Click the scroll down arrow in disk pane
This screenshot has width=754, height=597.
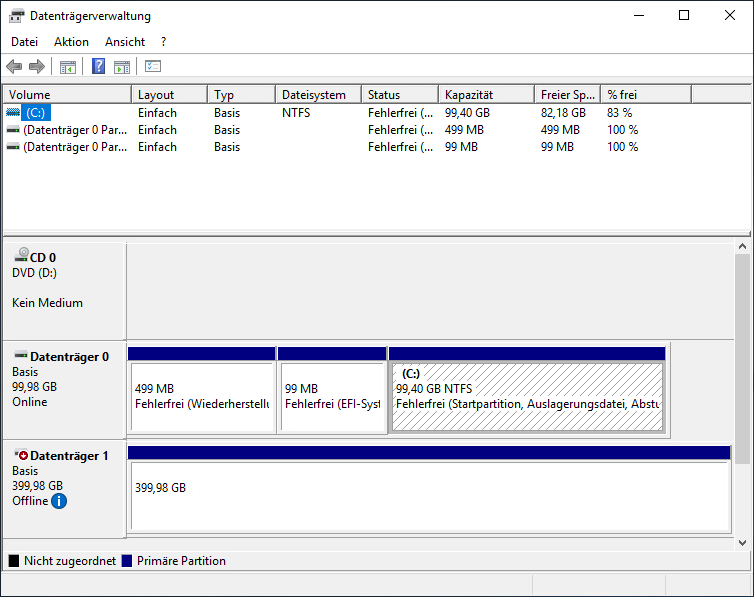(x=742, y=543)
